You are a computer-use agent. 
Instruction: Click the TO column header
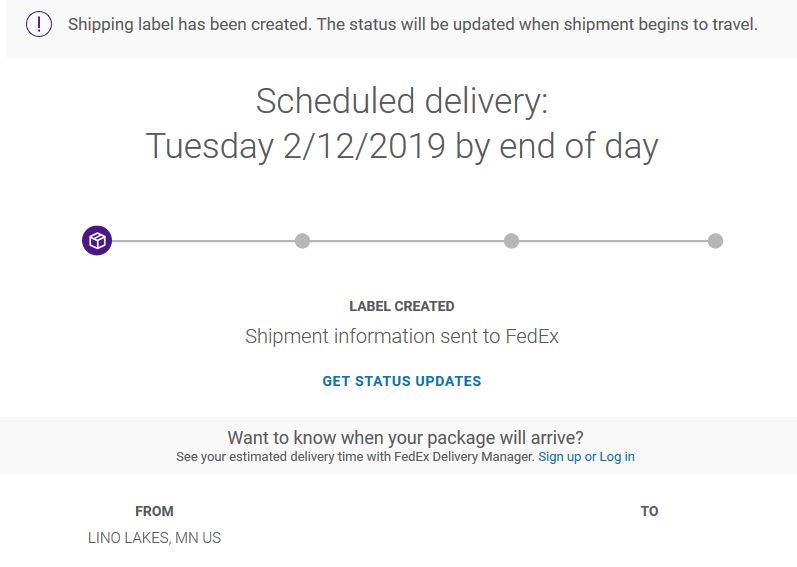point(649,511)
